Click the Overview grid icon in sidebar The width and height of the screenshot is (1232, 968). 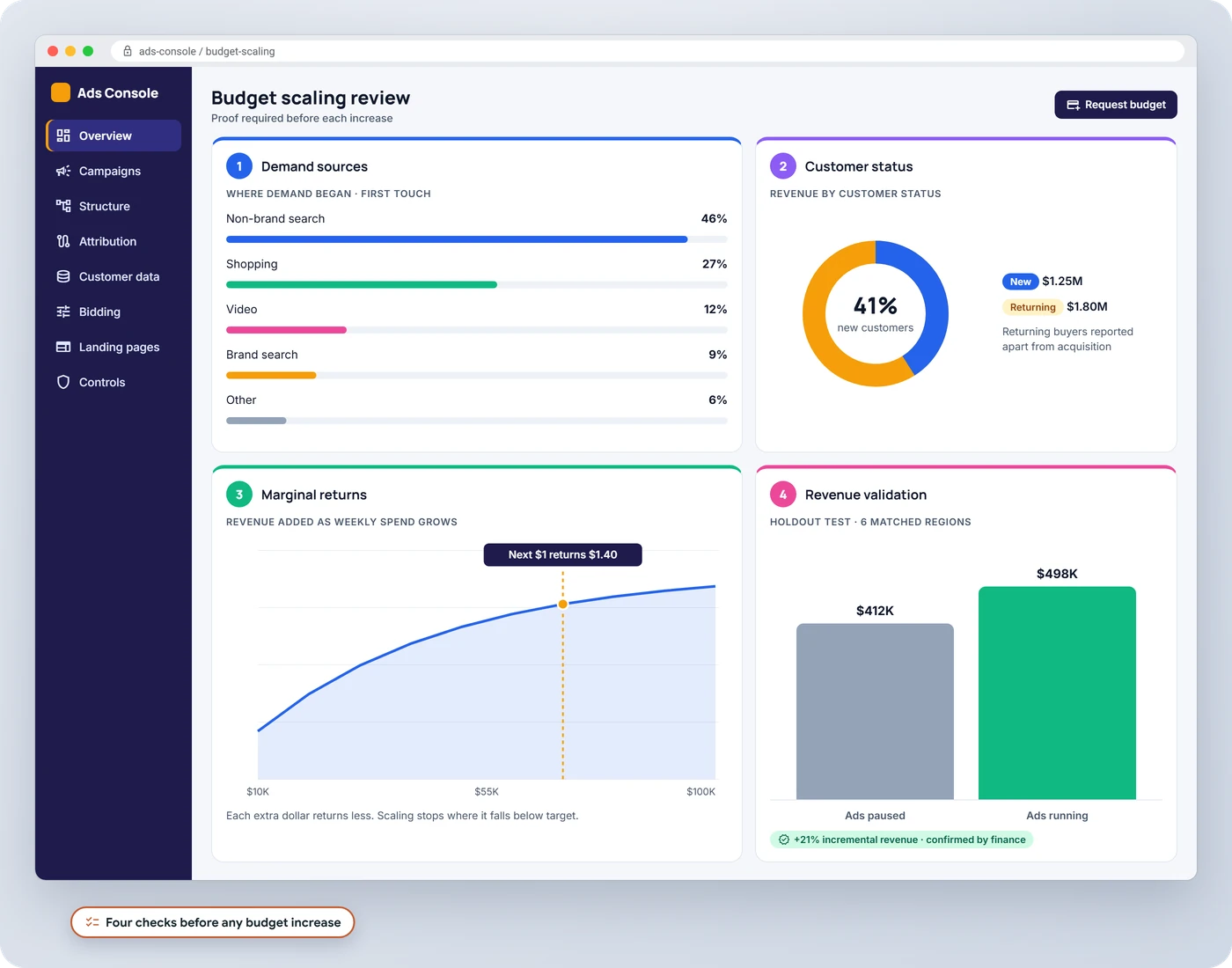pos(63,136)
